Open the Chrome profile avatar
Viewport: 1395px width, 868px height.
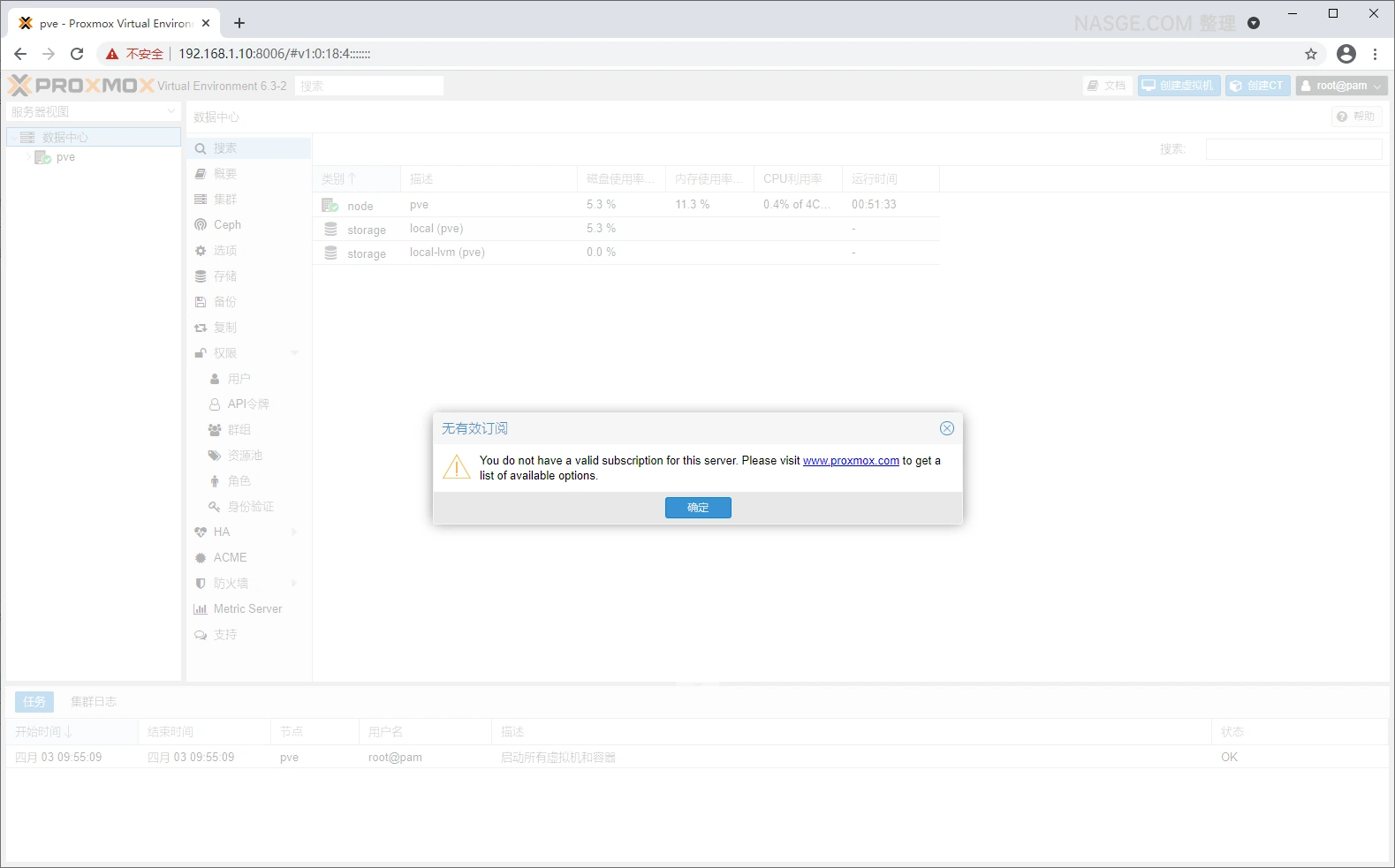(x=1346, y=54)
